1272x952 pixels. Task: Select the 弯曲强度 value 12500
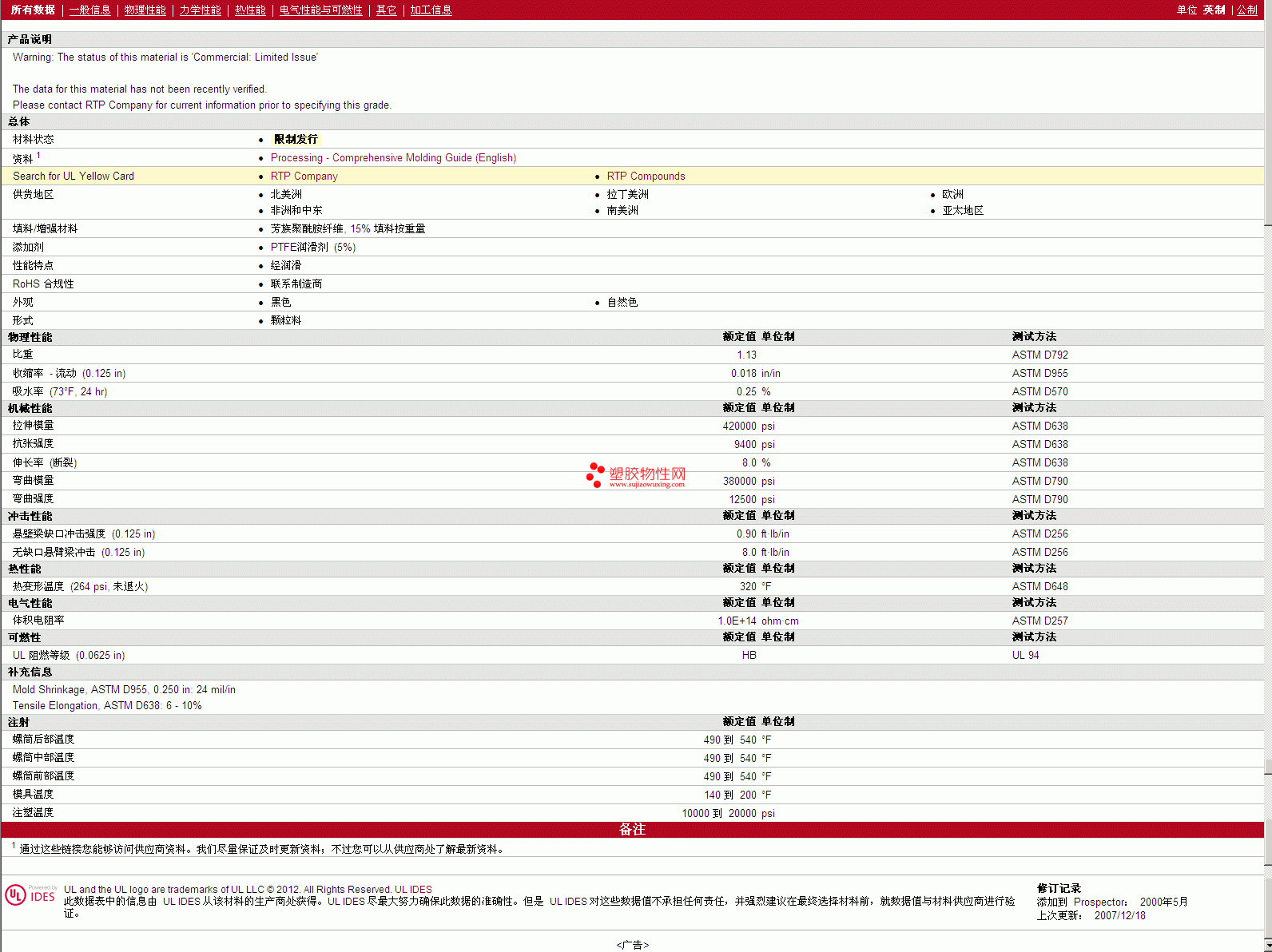742,500
